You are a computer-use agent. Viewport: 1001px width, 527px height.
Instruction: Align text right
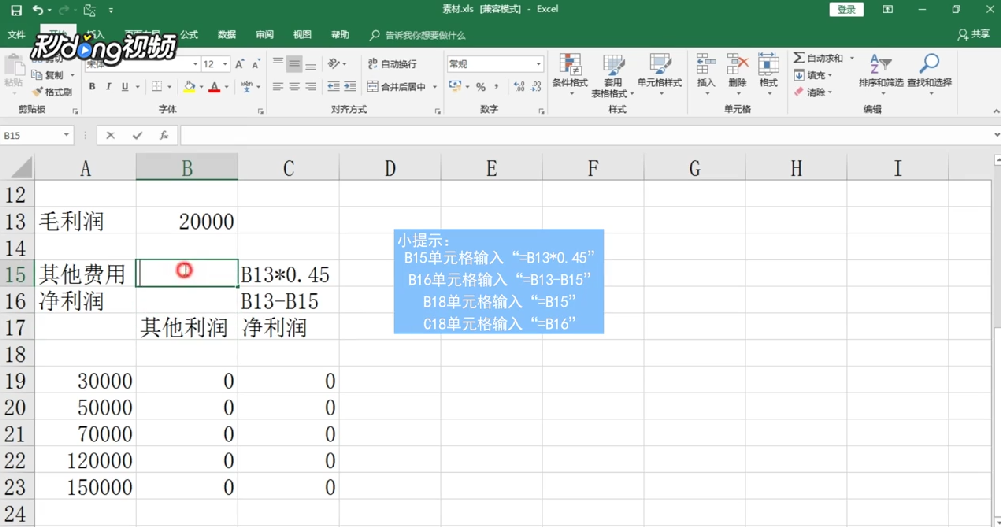click(310, 87)
